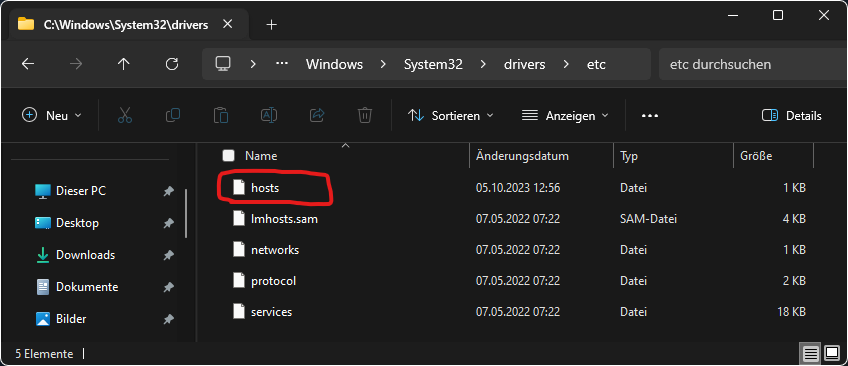Add a new tab with plus button
848x366 pixels.
tap(271, 24)
